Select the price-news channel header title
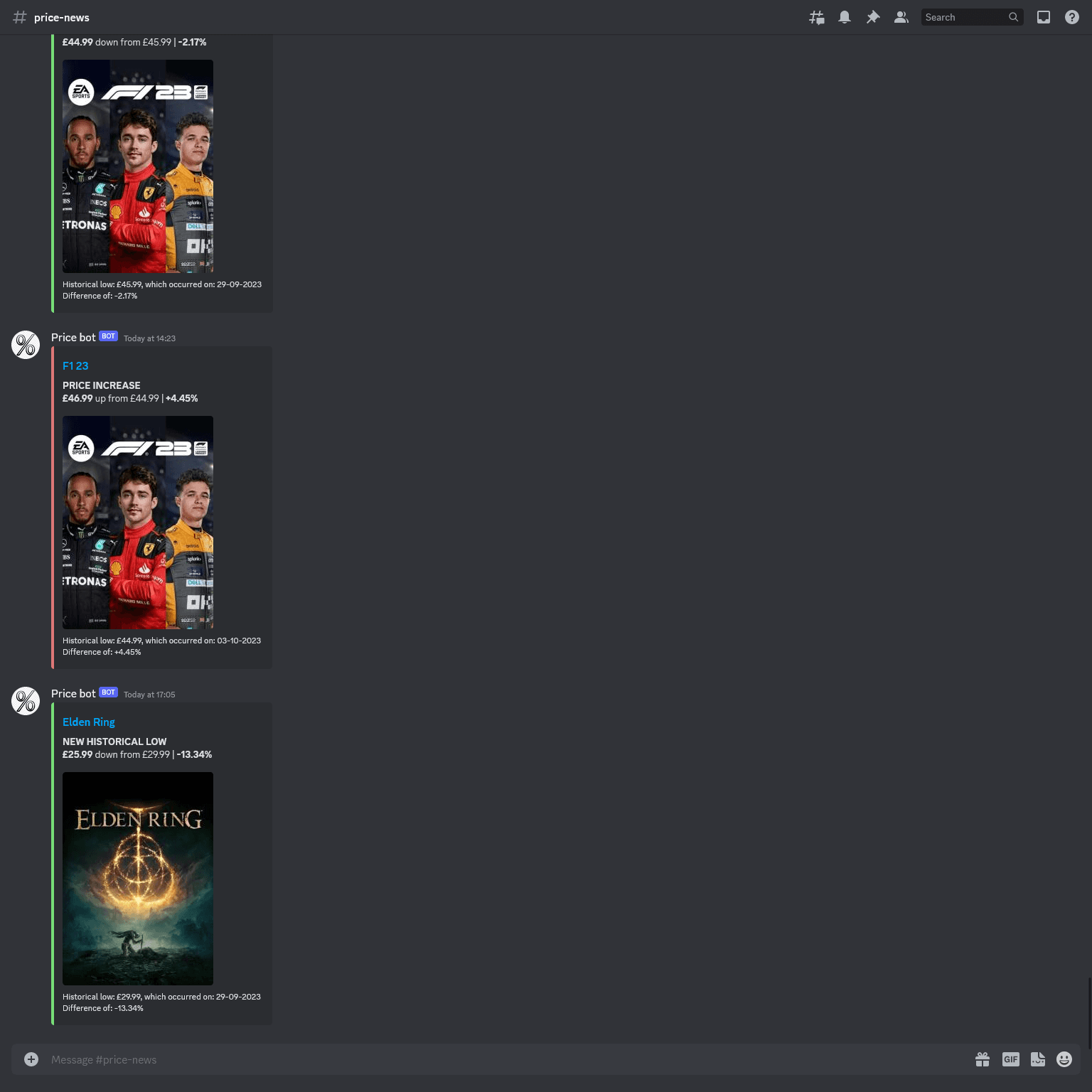This screenshot has height=1092, width=1092. pos(62,17)
